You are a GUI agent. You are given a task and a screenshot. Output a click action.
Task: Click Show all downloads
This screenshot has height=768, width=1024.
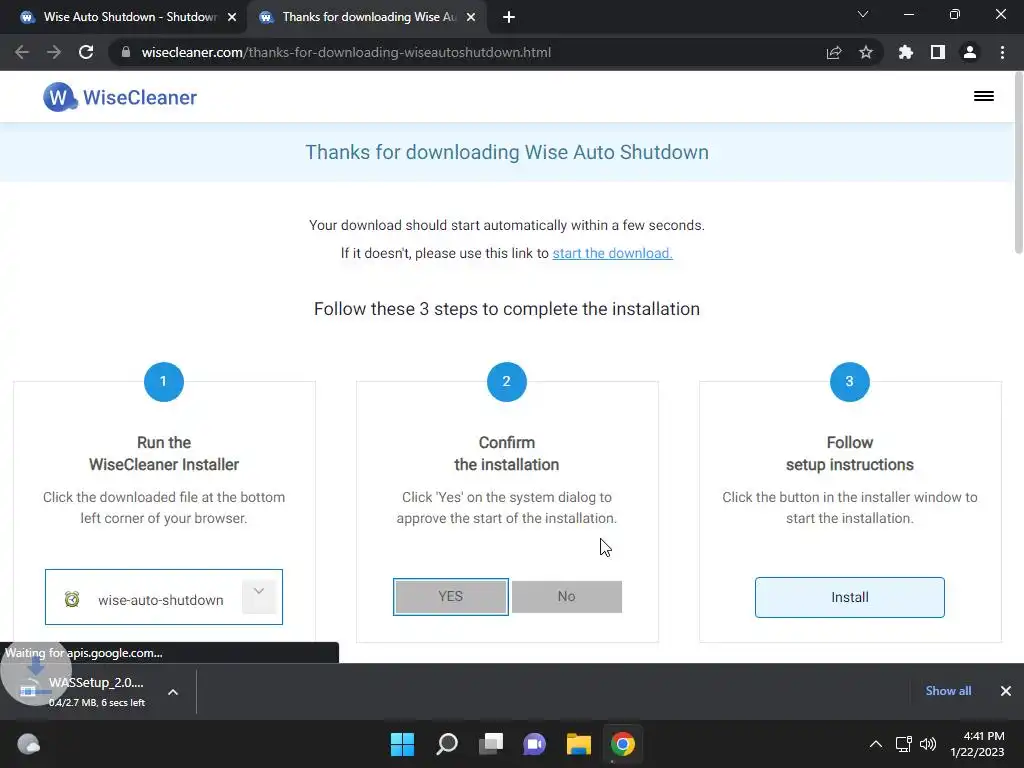coord(948,691)
